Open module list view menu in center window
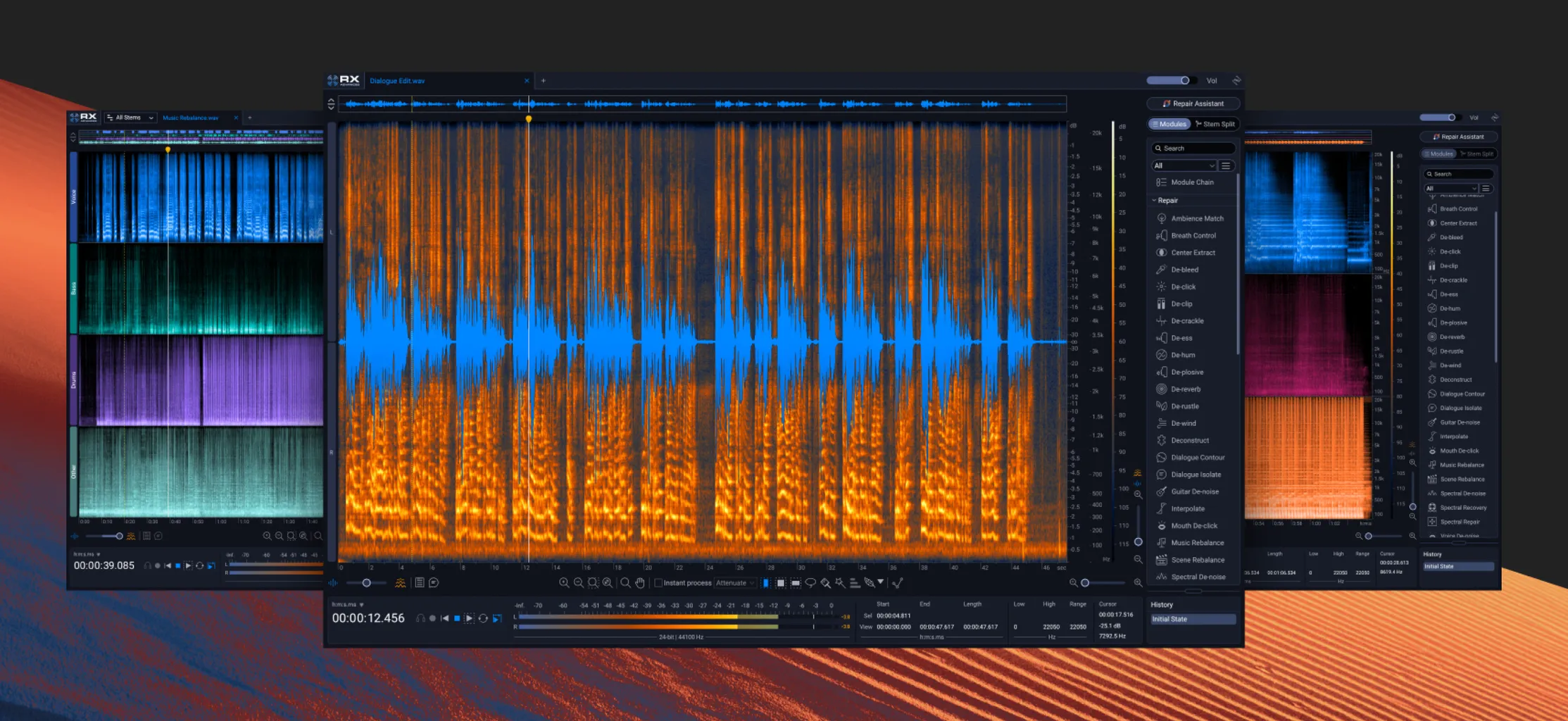Viewport: 1568px width, 721px height. tap(1226, 165)
